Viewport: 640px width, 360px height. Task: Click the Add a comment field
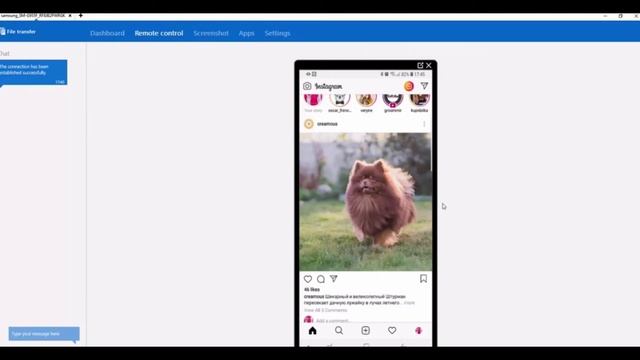tap(333, 321)
